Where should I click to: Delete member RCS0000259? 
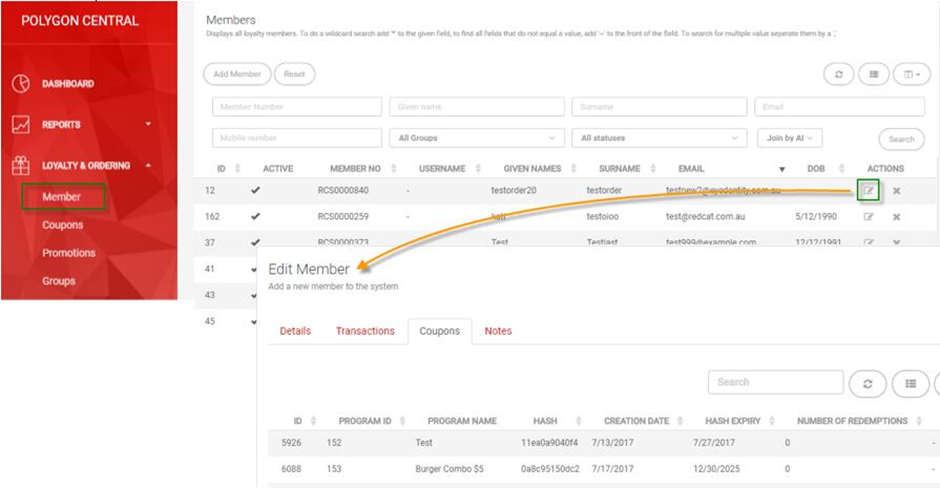click(x=896, y=217)
